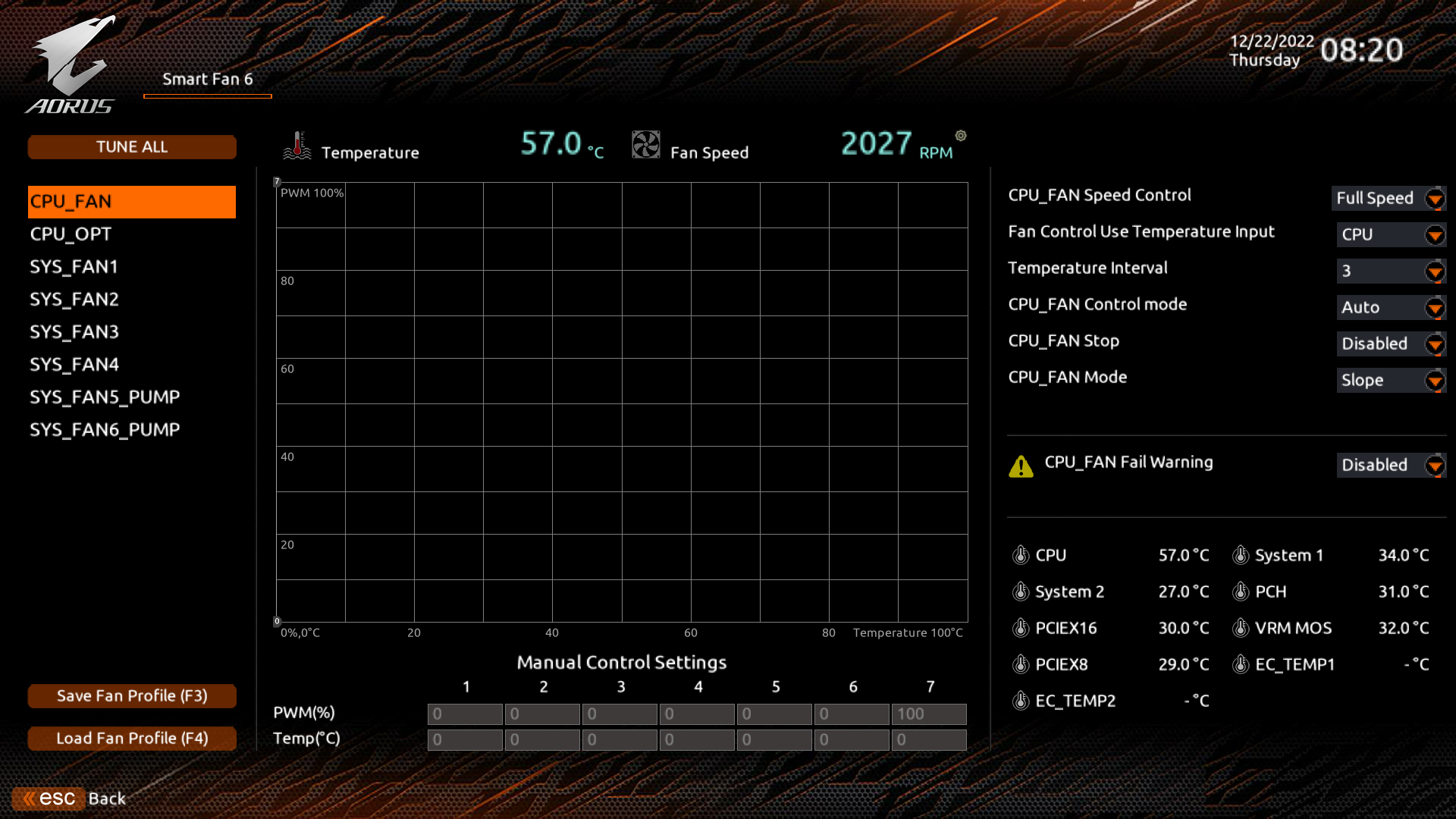The width and height of the screenshot is (1456, 819).
Task: Click the CPU temperature sensor icon
Action: (x=1021, y=555)
